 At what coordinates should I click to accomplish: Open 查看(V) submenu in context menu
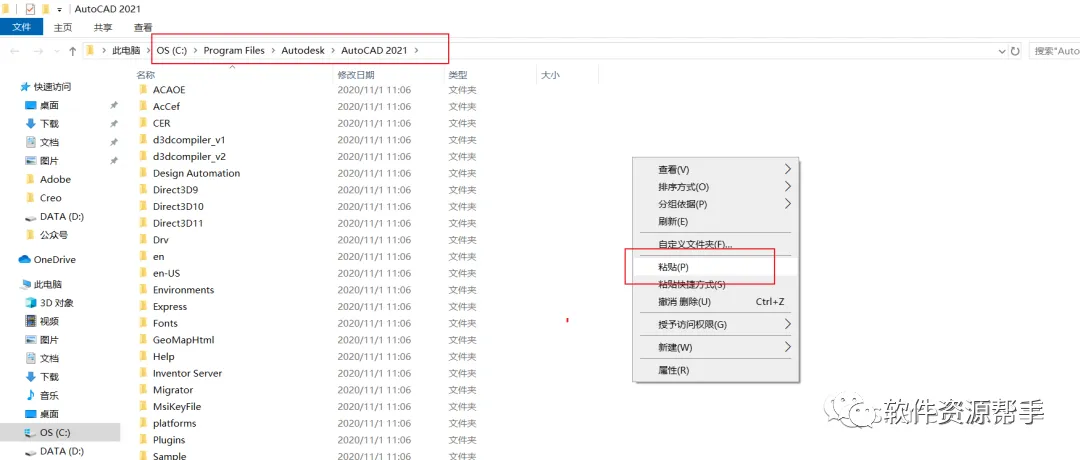716,169
